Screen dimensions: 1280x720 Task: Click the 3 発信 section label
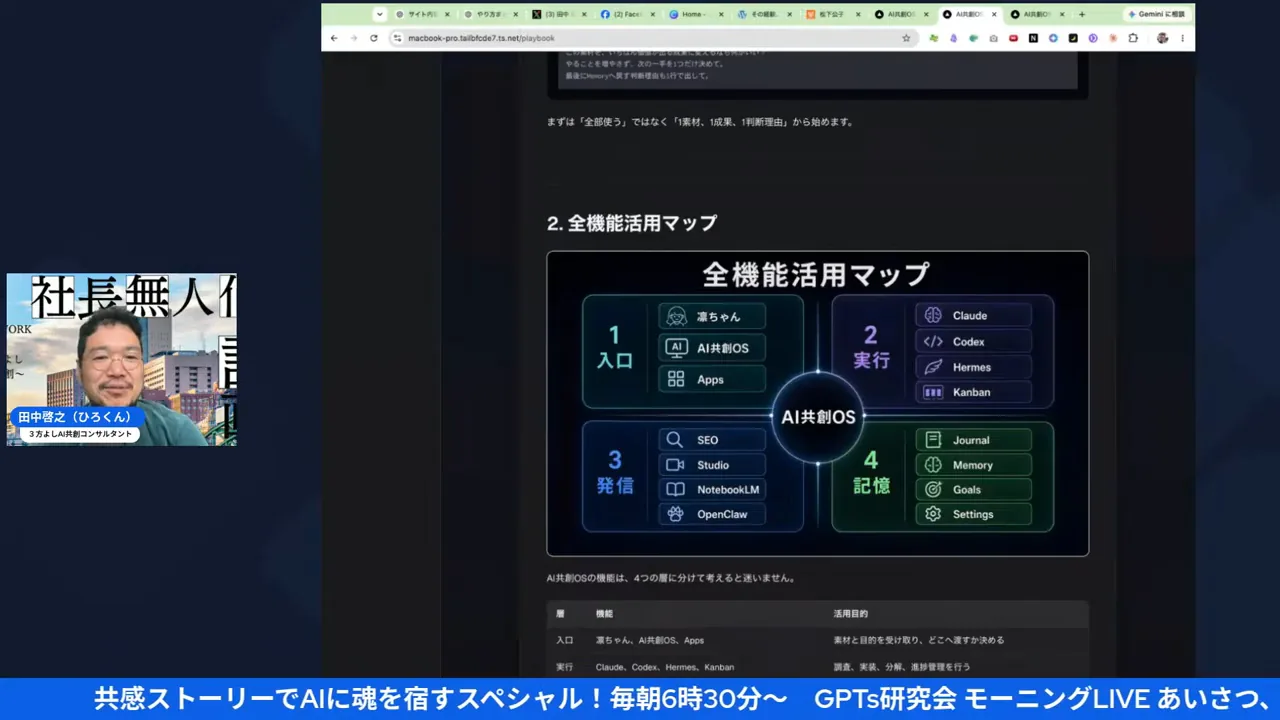(615, 473)
